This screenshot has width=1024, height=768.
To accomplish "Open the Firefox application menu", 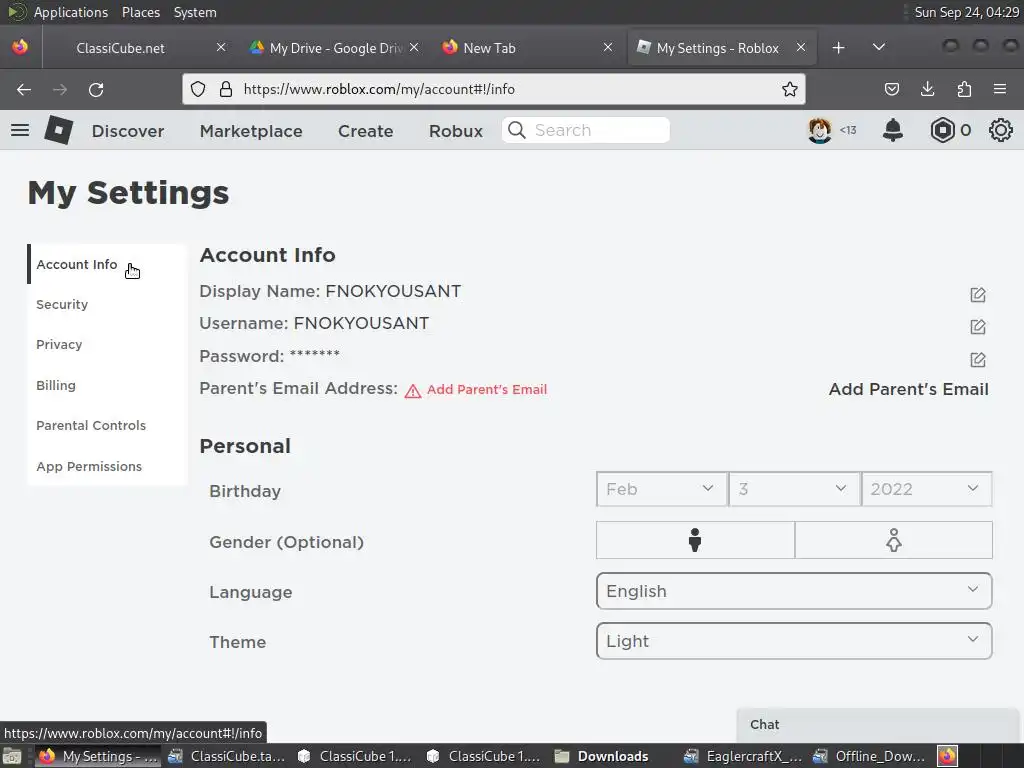I will coord(999,89).
